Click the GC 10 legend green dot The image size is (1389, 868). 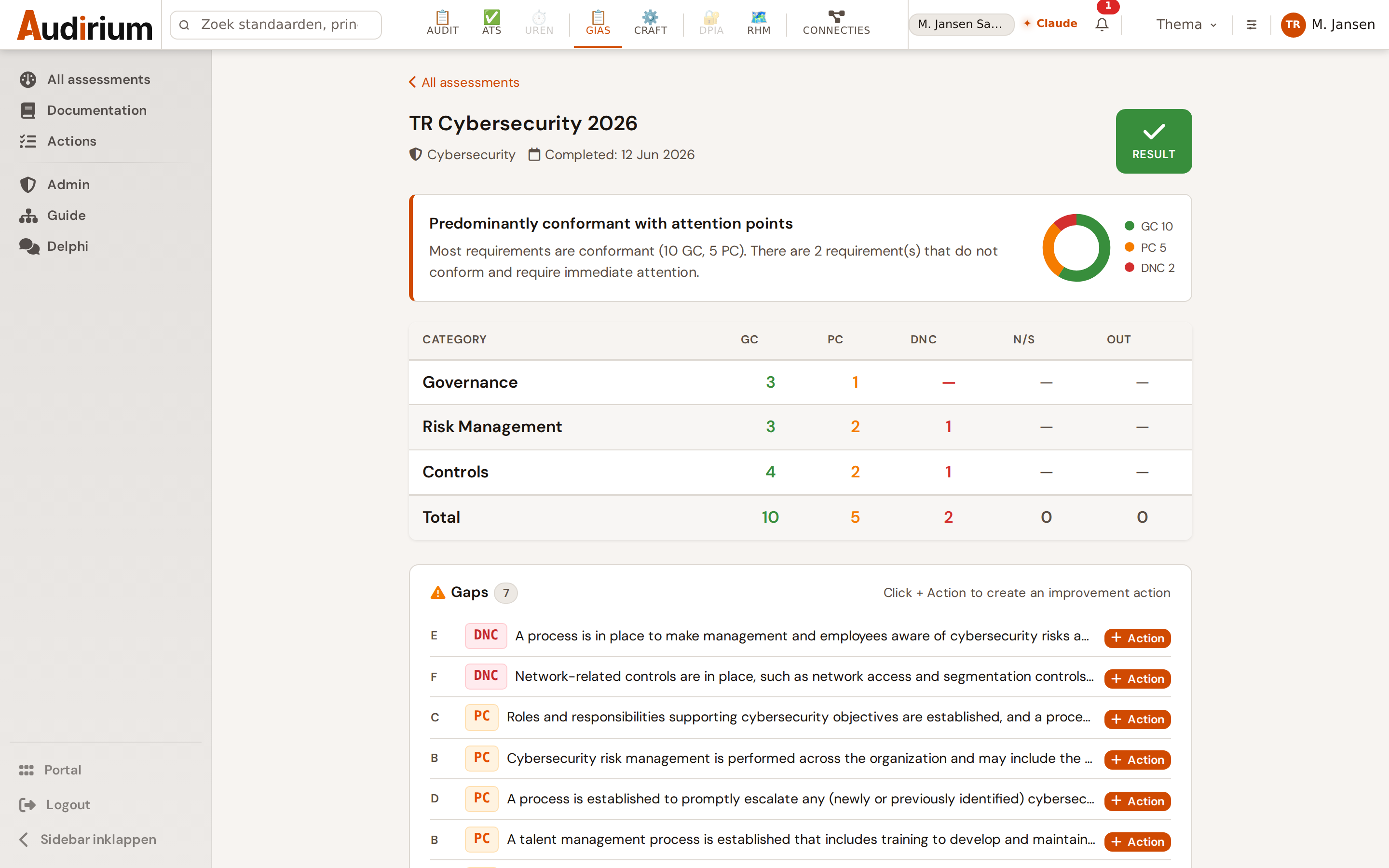(x=1129, y=226)
